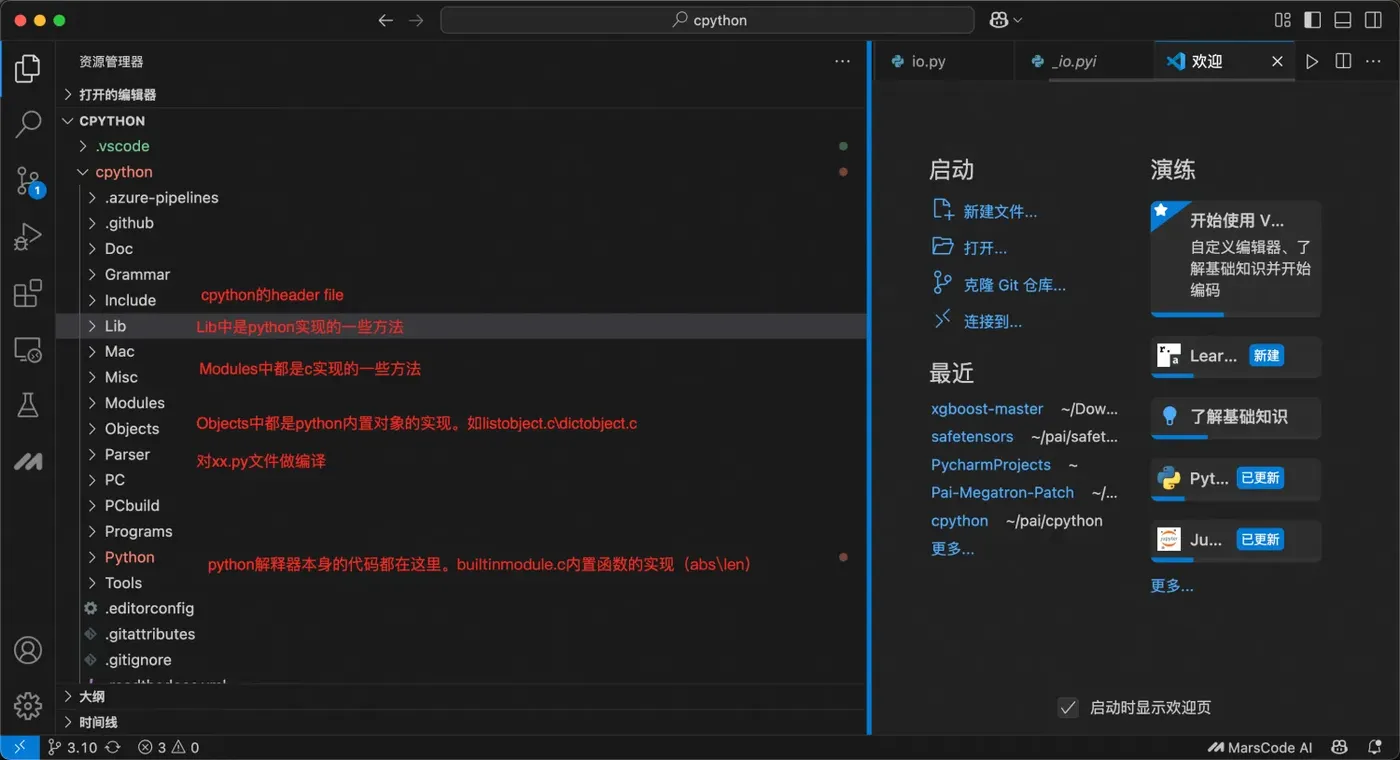Open 开始使用 V... walkthrough card

[1236, 258]
